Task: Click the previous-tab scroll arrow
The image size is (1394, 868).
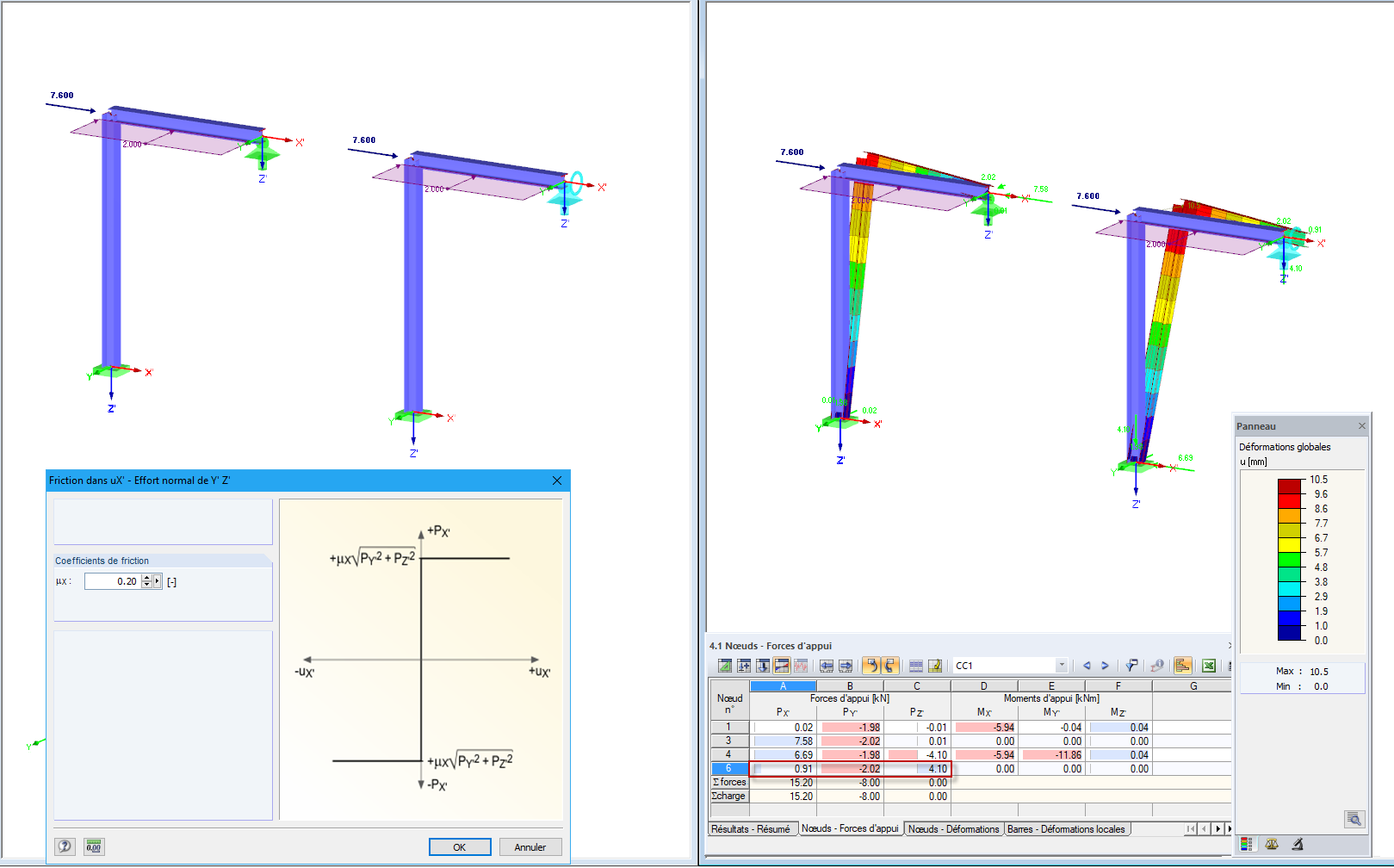Action: point(1204,829)
